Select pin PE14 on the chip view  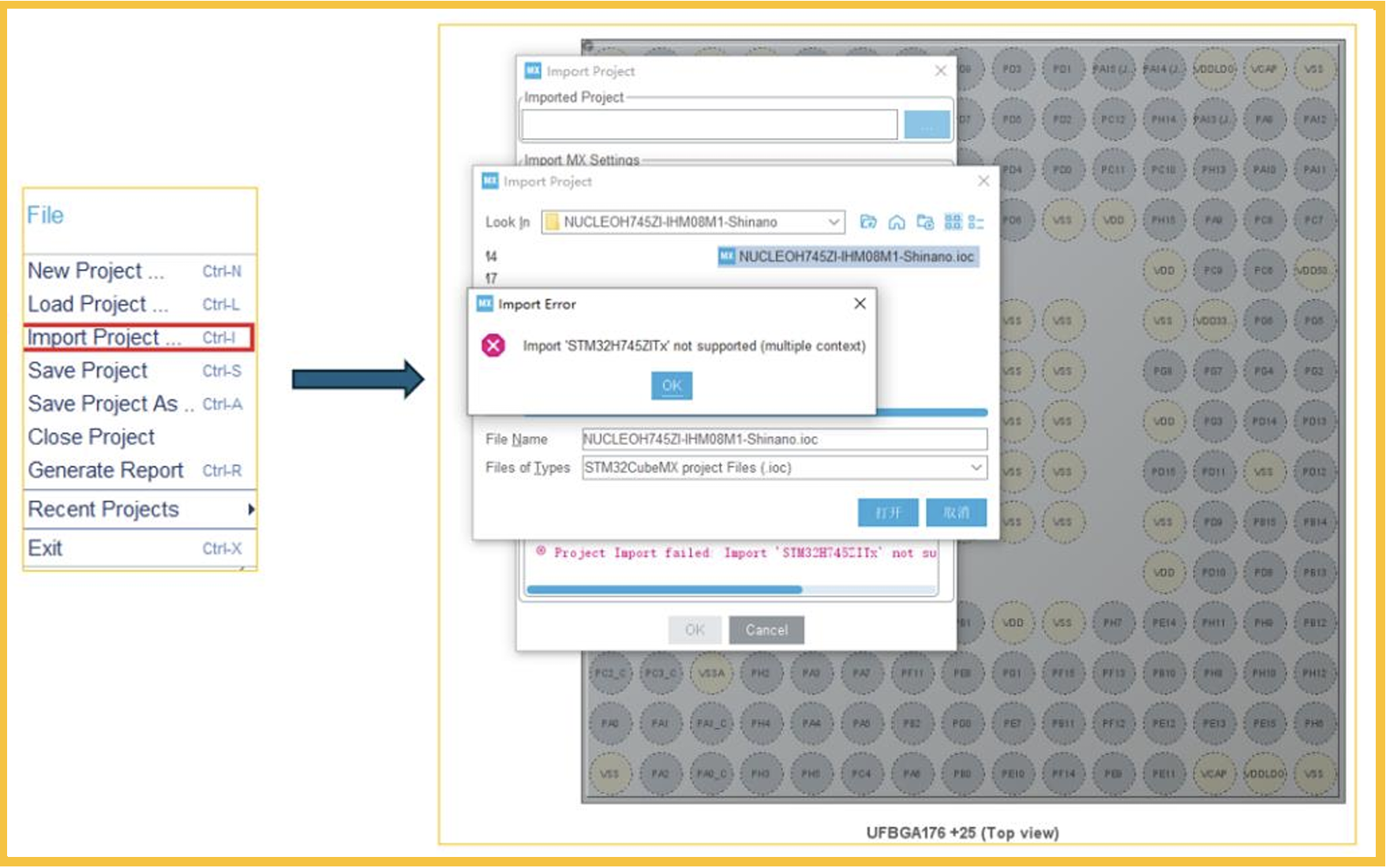[x=1163, y=623]
